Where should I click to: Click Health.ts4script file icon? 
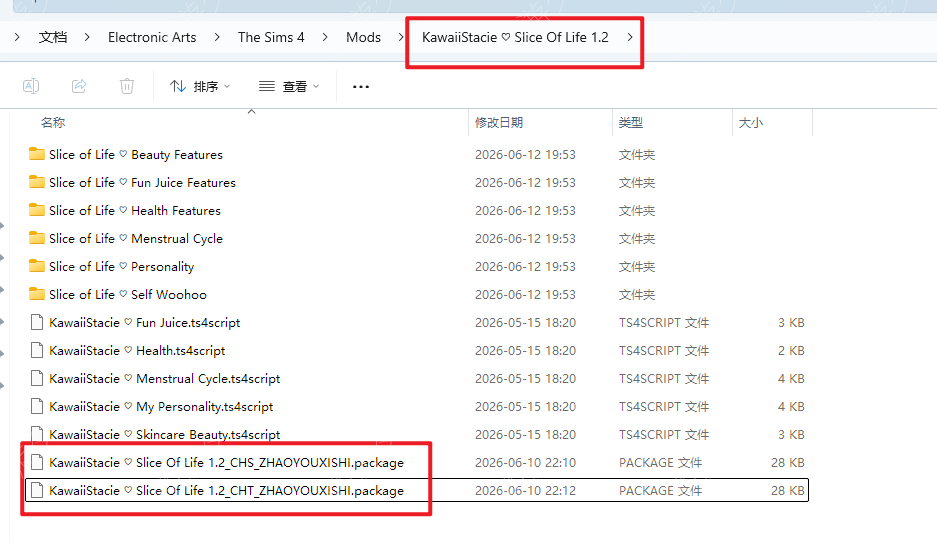tap(37, 350)
